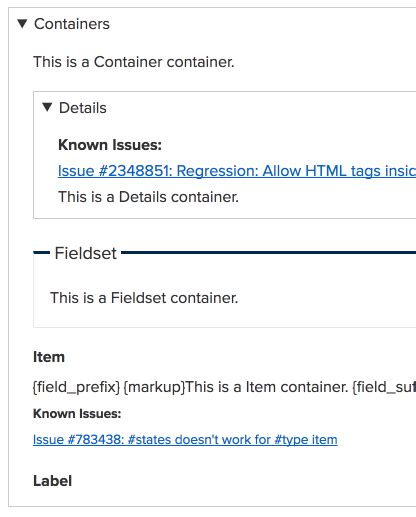The width and height of the screenshot is (416, 517).
Task: Click the 'This is a Details container' text
Action: pos(148,197)
